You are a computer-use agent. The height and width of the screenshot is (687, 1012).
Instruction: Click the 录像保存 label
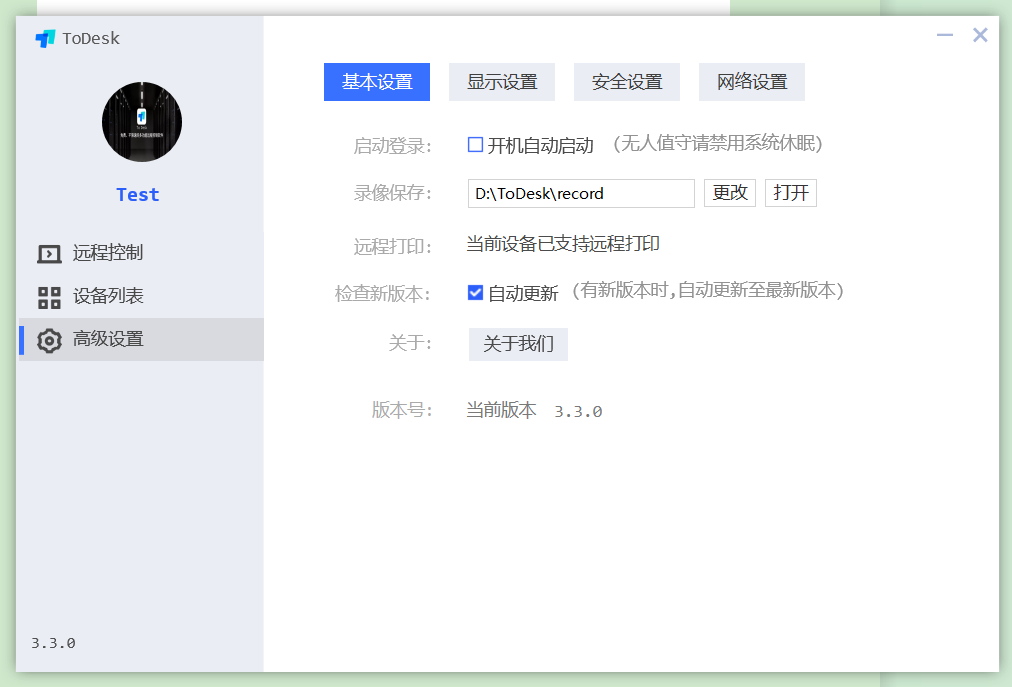[392, 192]
